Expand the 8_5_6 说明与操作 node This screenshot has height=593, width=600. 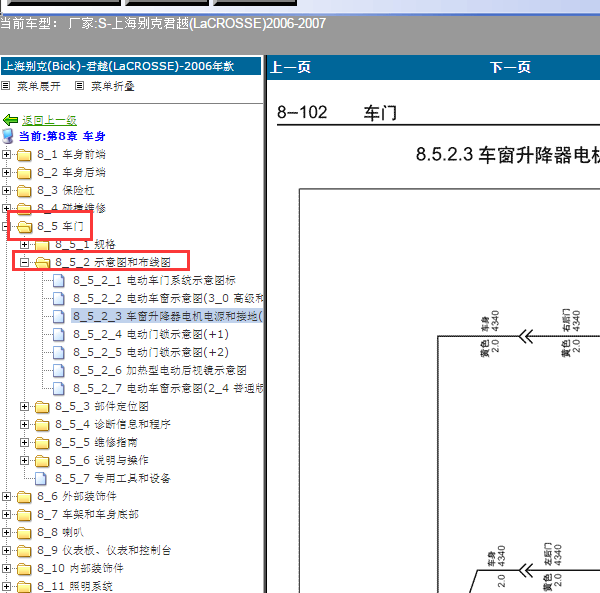tap(24, 460)
